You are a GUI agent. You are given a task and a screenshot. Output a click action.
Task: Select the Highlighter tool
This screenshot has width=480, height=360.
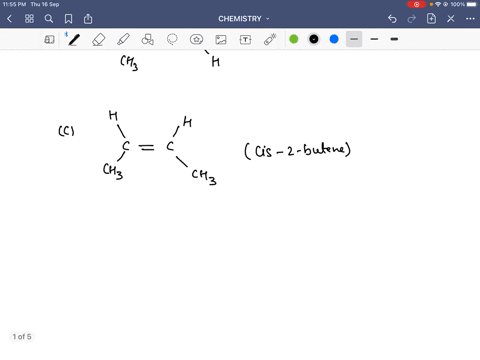pyautogui.click(x=123, y=40)
